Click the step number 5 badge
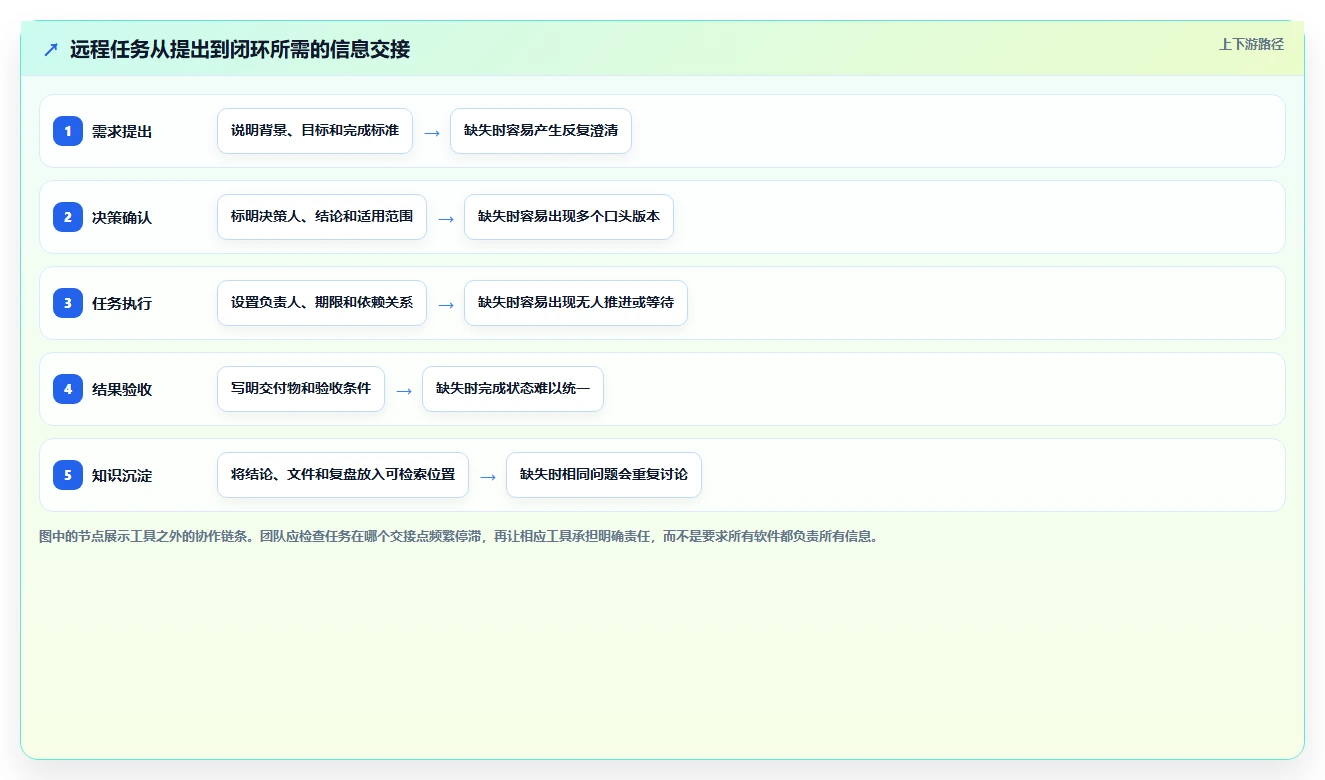The width and height of the screenshot is (1325, 780). point(68,475)
